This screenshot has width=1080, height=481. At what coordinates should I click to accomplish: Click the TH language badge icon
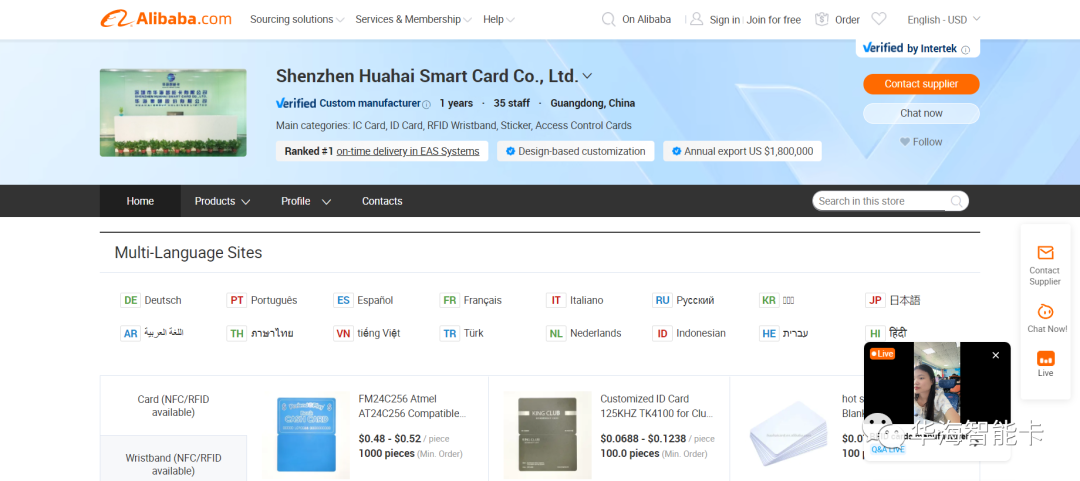pyautogui.click(x=237, y=334)
